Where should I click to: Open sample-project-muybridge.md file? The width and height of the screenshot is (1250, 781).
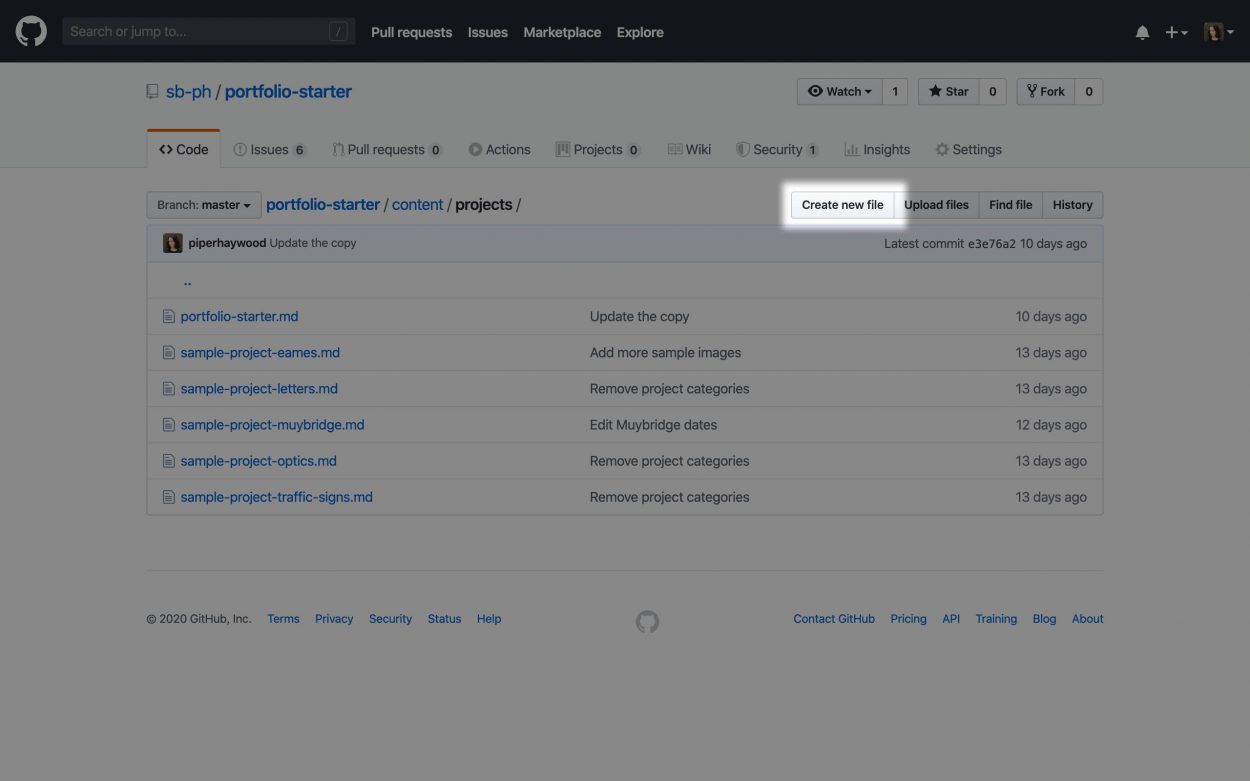272,424
